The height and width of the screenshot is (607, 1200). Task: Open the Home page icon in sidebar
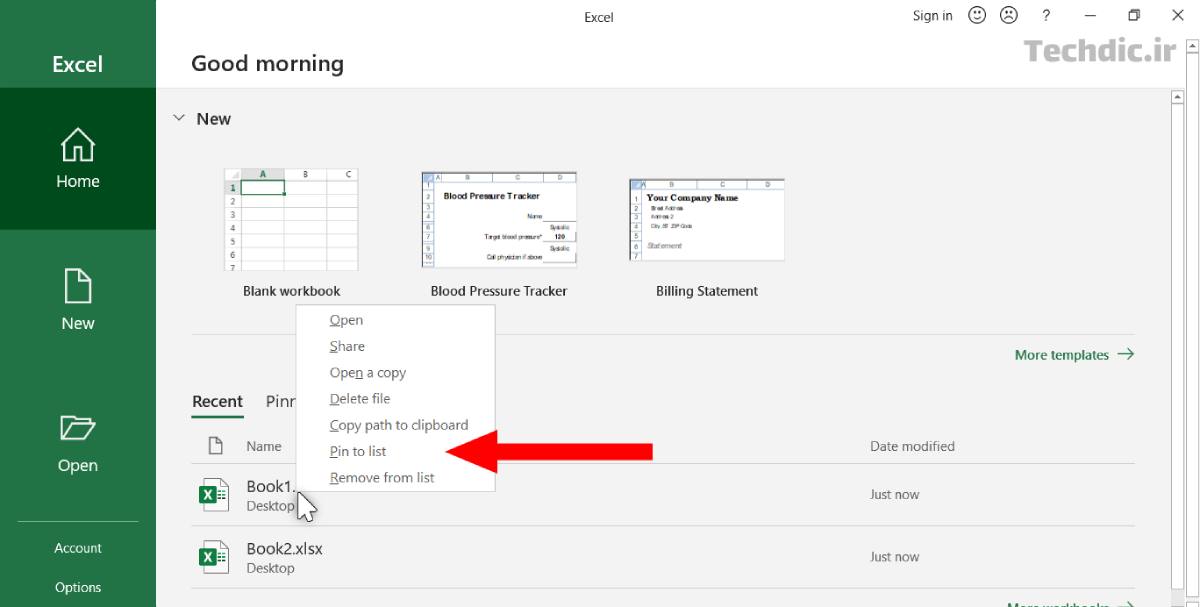[78, 145]
